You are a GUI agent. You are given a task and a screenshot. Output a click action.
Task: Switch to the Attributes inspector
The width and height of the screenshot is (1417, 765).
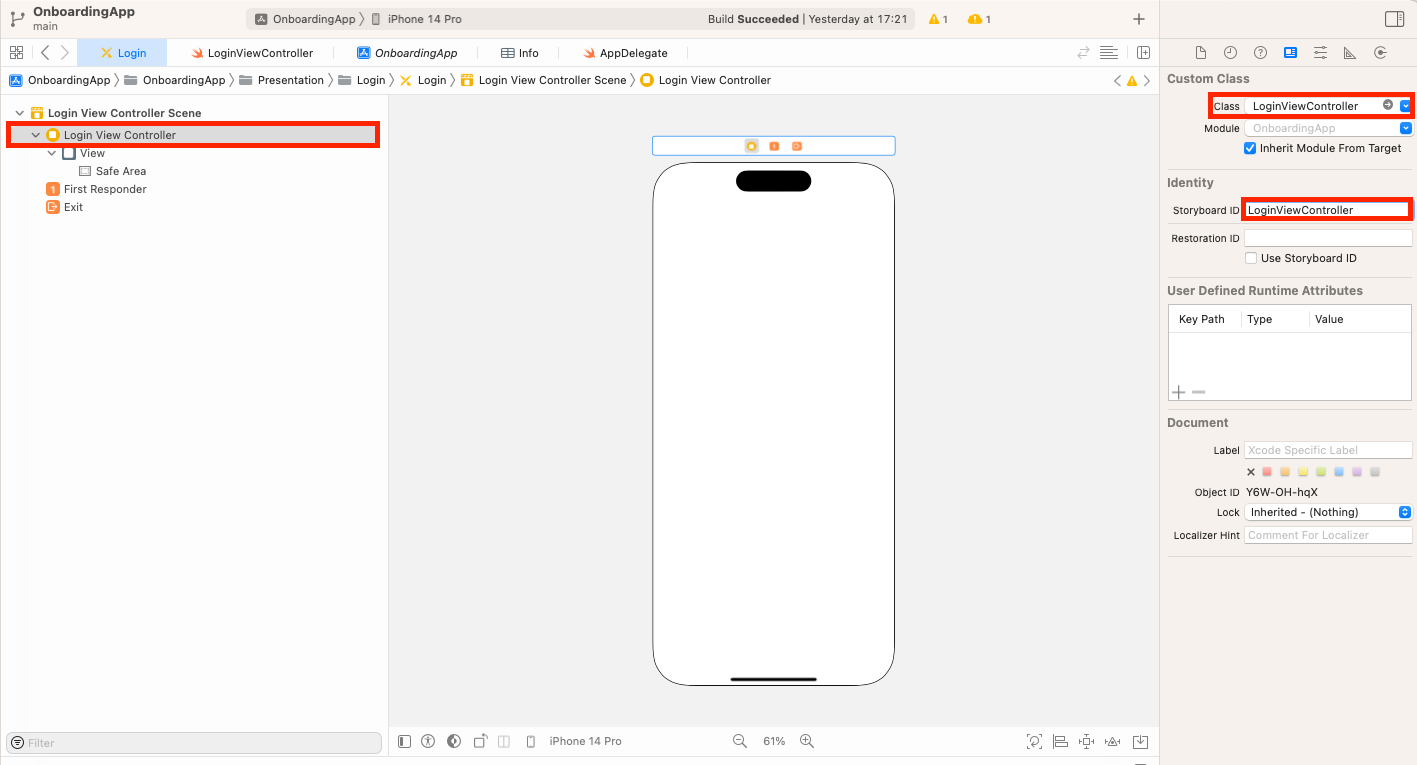pos(1320,52)
